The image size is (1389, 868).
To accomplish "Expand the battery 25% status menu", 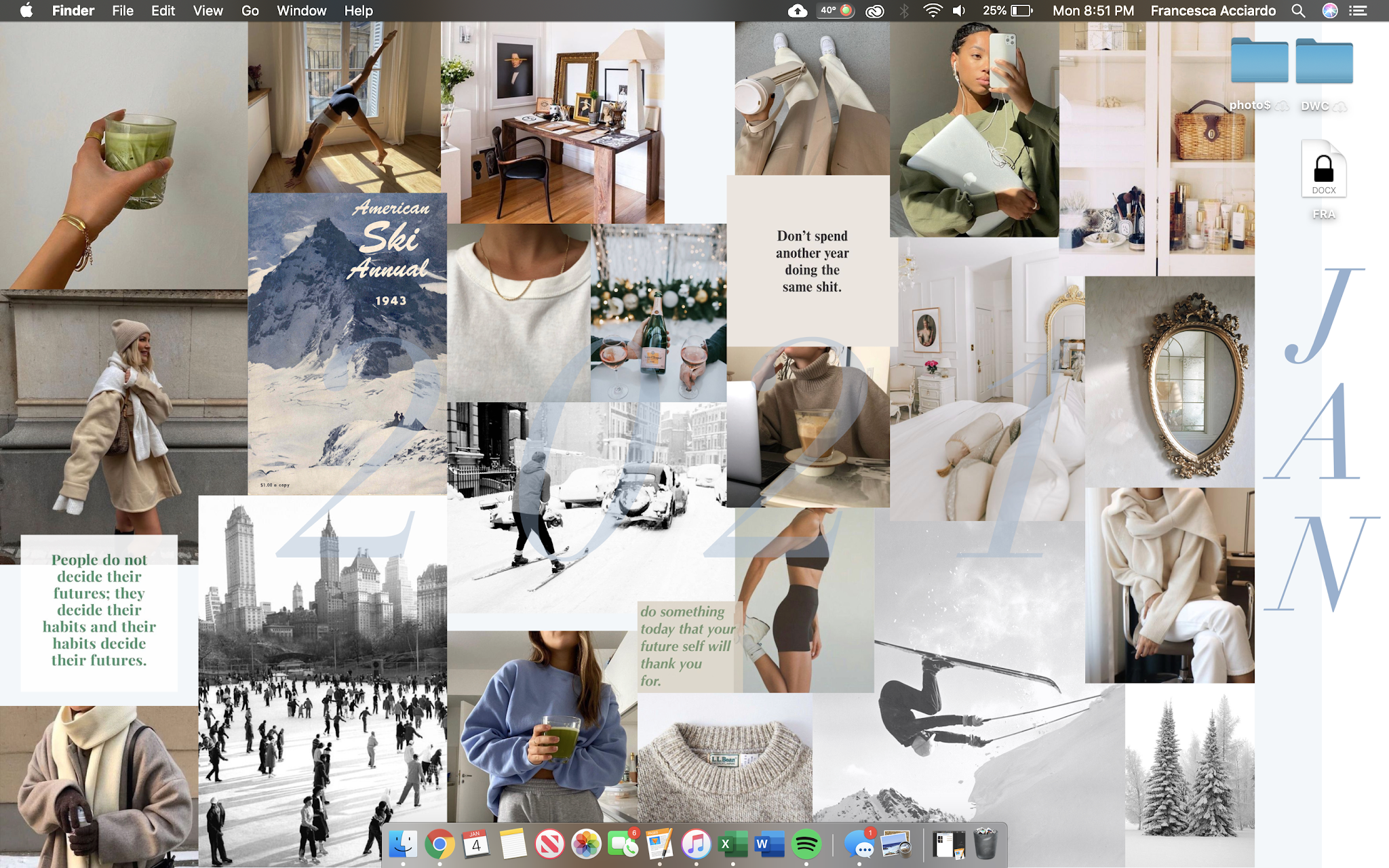I will pyautogui.click(x=1008, y=11).
